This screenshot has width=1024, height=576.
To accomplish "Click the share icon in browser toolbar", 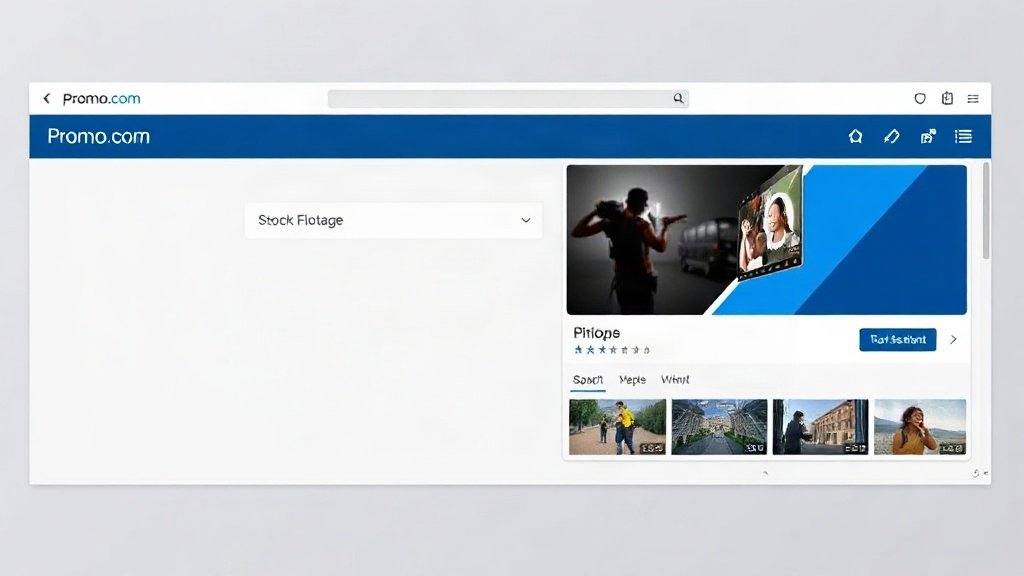I will (947, 99).
